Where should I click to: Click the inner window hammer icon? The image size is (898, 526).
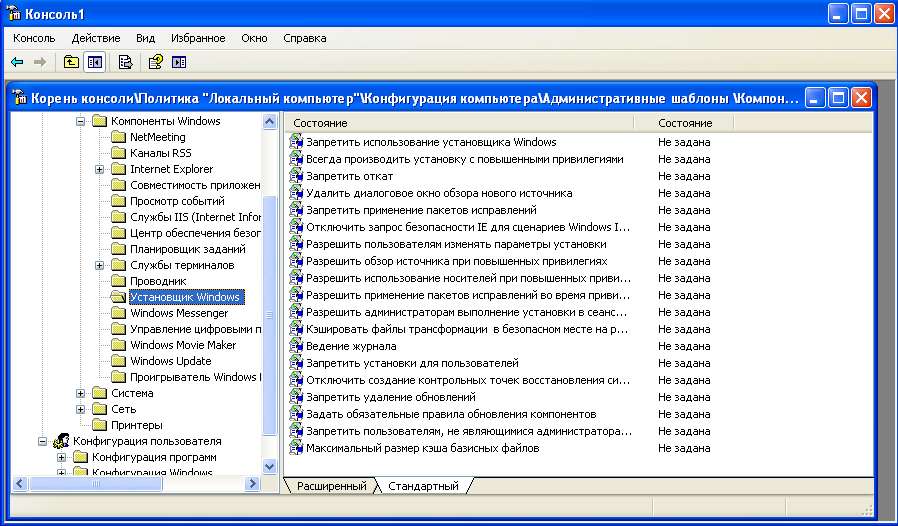click(20, 98)
